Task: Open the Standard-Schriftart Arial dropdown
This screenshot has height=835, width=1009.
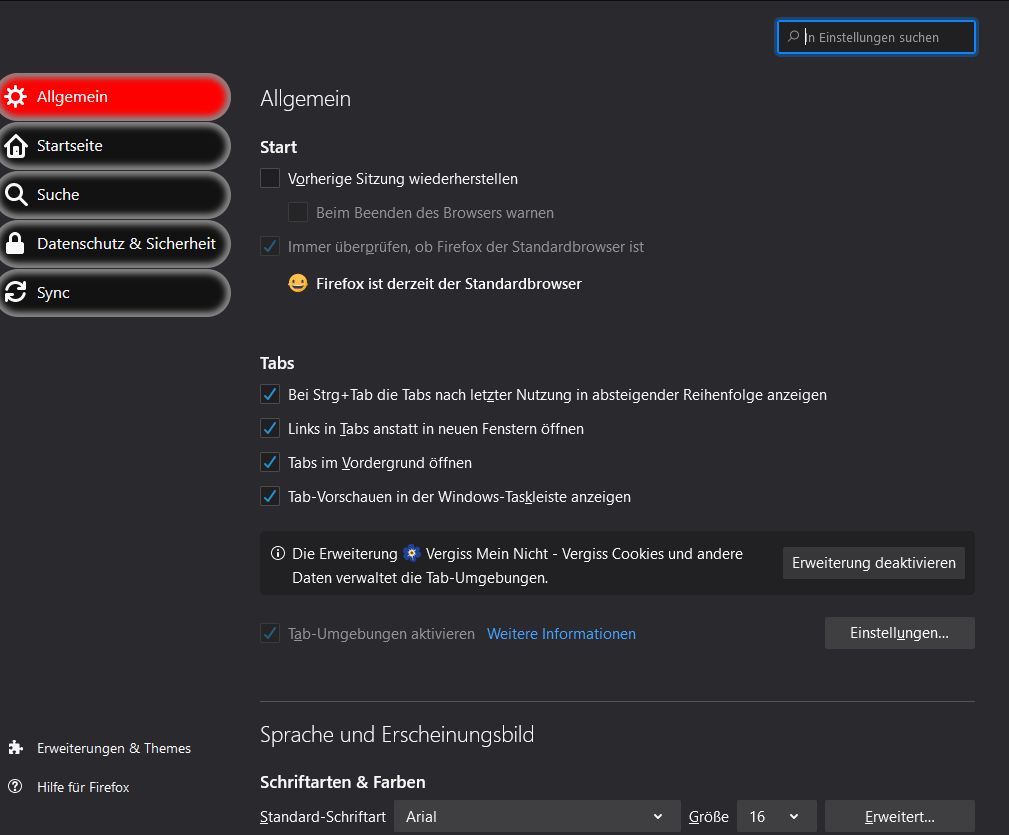Action: 537,816
